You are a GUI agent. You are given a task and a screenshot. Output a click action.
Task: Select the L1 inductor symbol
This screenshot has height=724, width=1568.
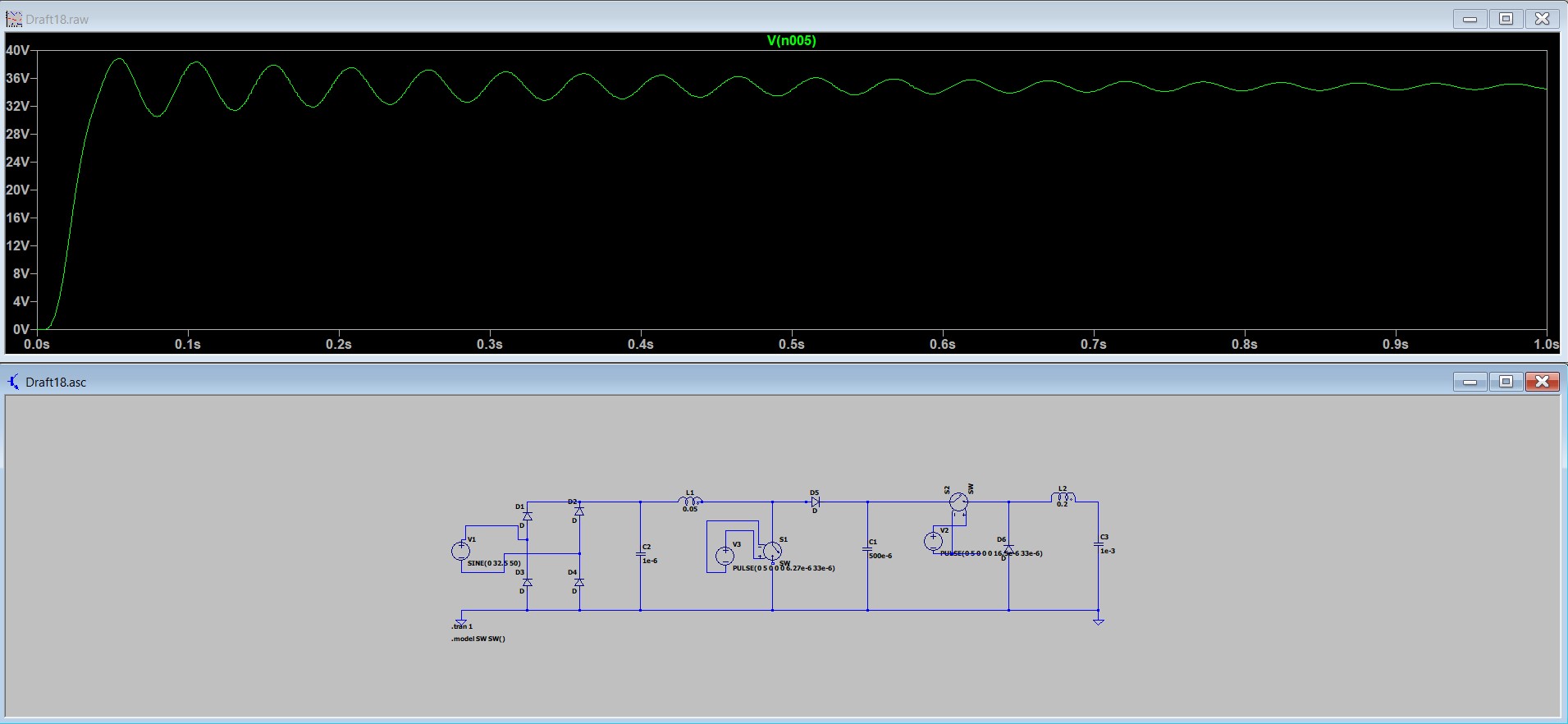coord(690,500)
